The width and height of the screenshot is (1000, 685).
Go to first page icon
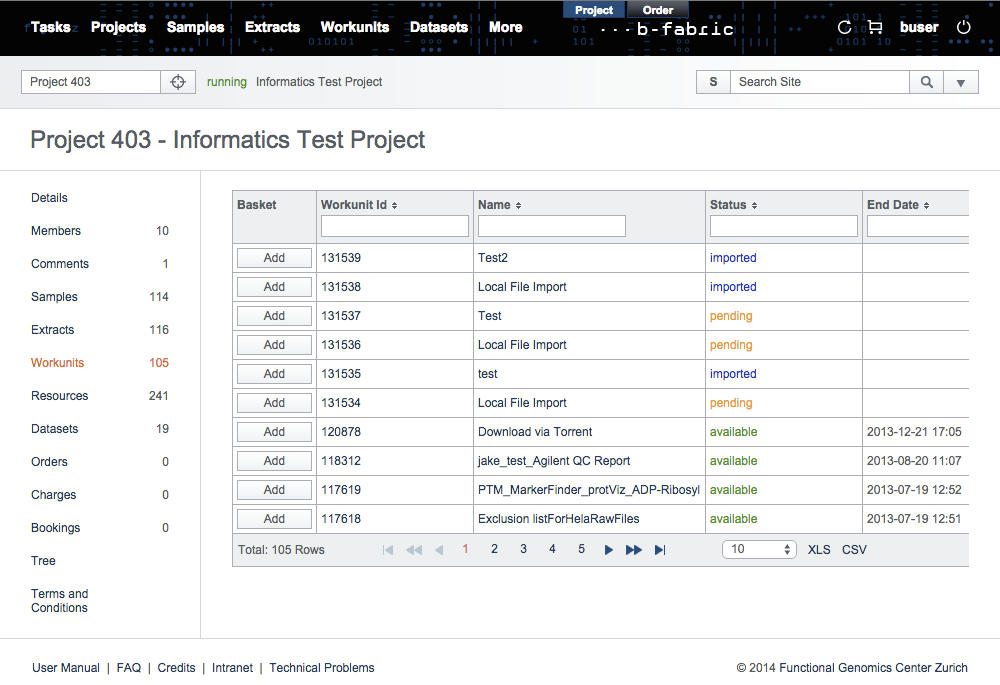(x=388, y=550)
